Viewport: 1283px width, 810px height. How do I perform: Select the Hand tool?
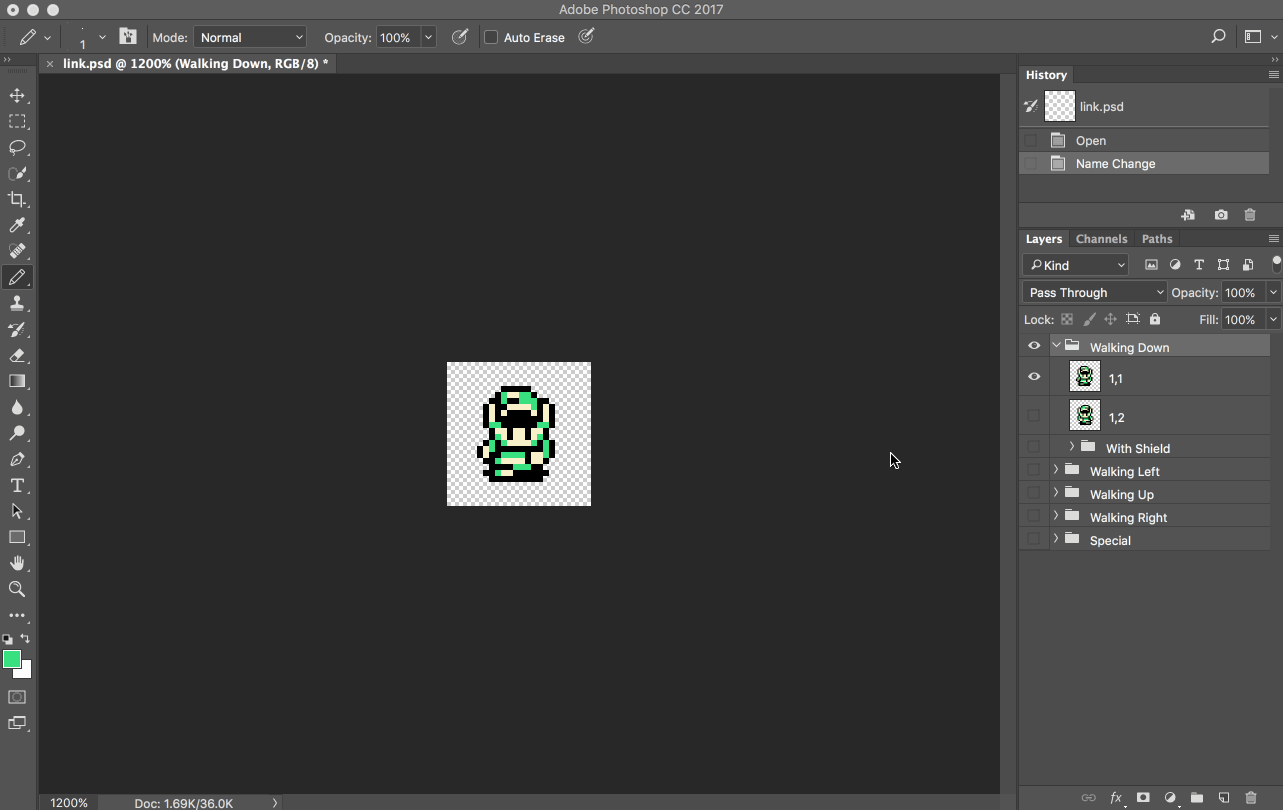click(x=17, y=564)
